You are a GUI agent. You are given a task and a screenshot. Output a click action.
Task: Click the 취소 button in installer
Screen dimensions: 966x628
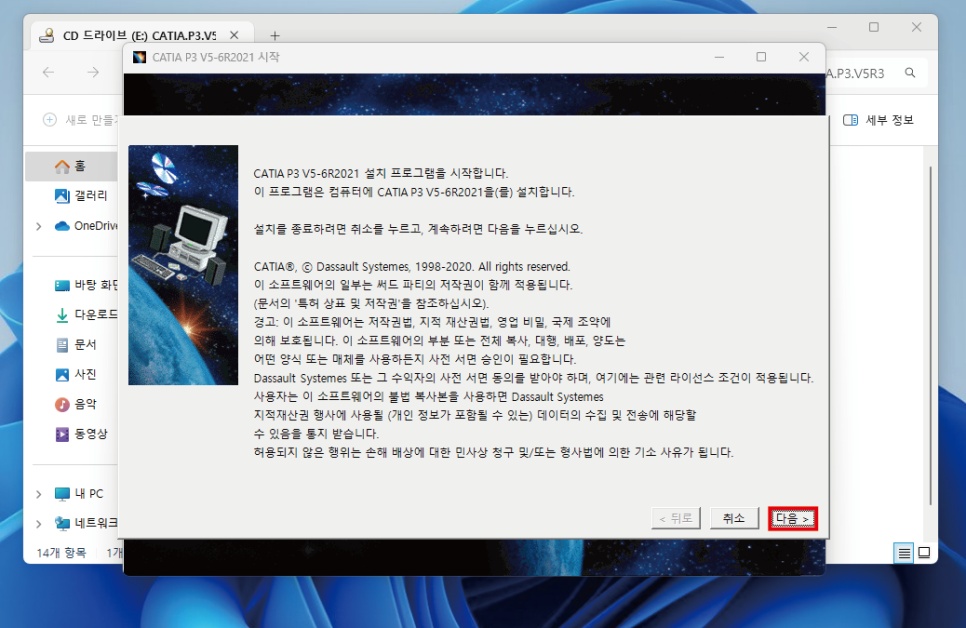tap(734, 518)
